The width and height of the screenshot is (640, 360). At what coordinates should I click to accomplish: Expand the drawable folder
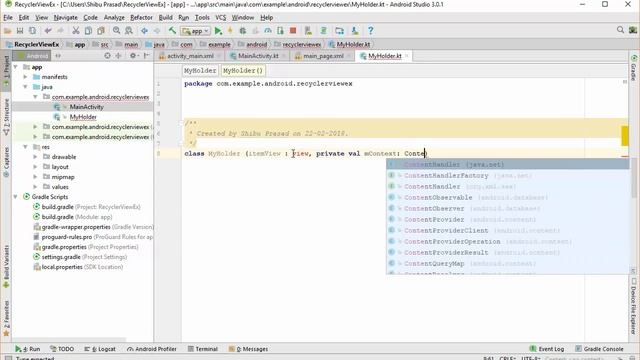(x=35, y=157)
